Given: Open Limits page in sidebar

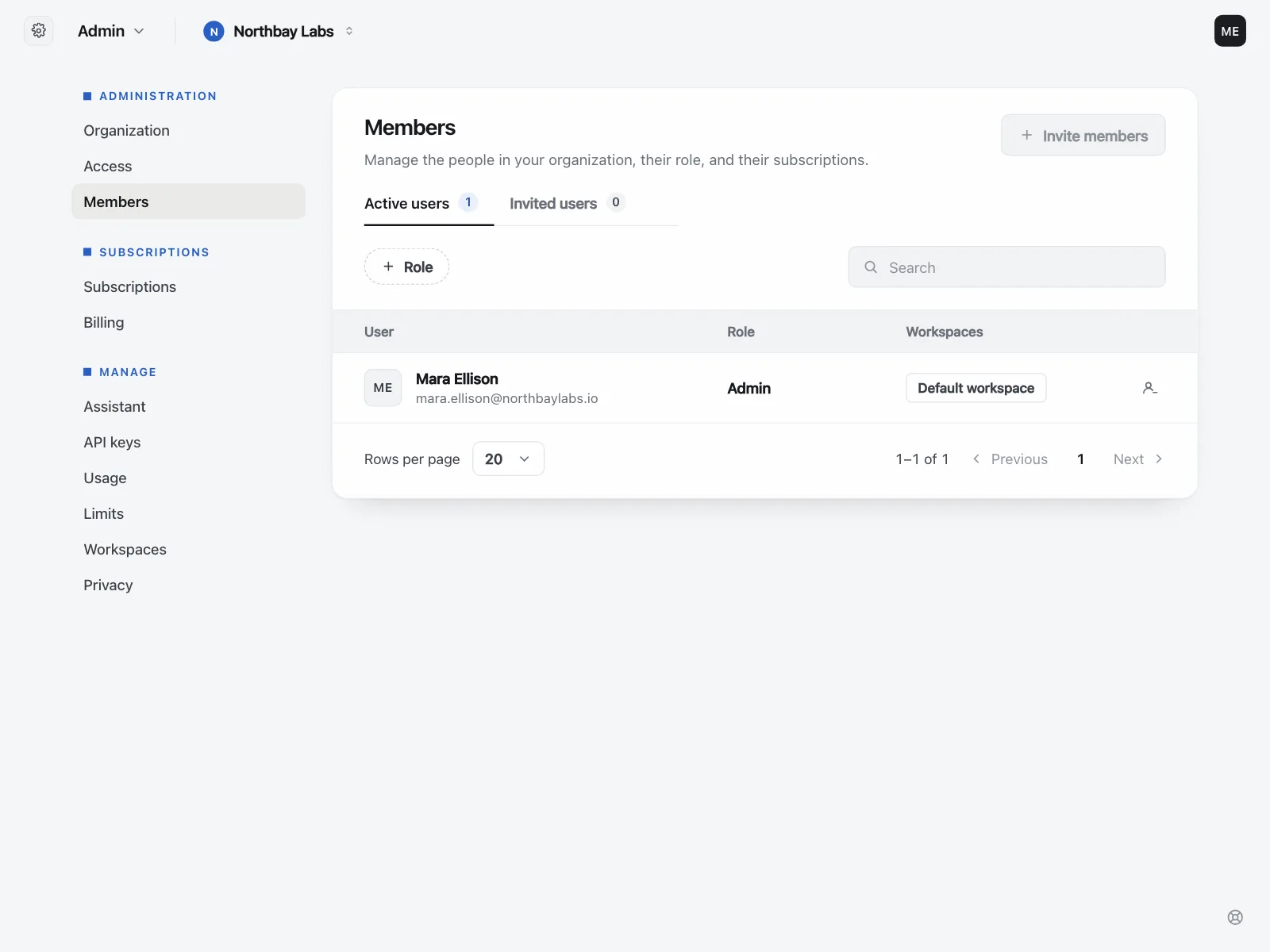Looking at the screenshot, I should [188, 513].
